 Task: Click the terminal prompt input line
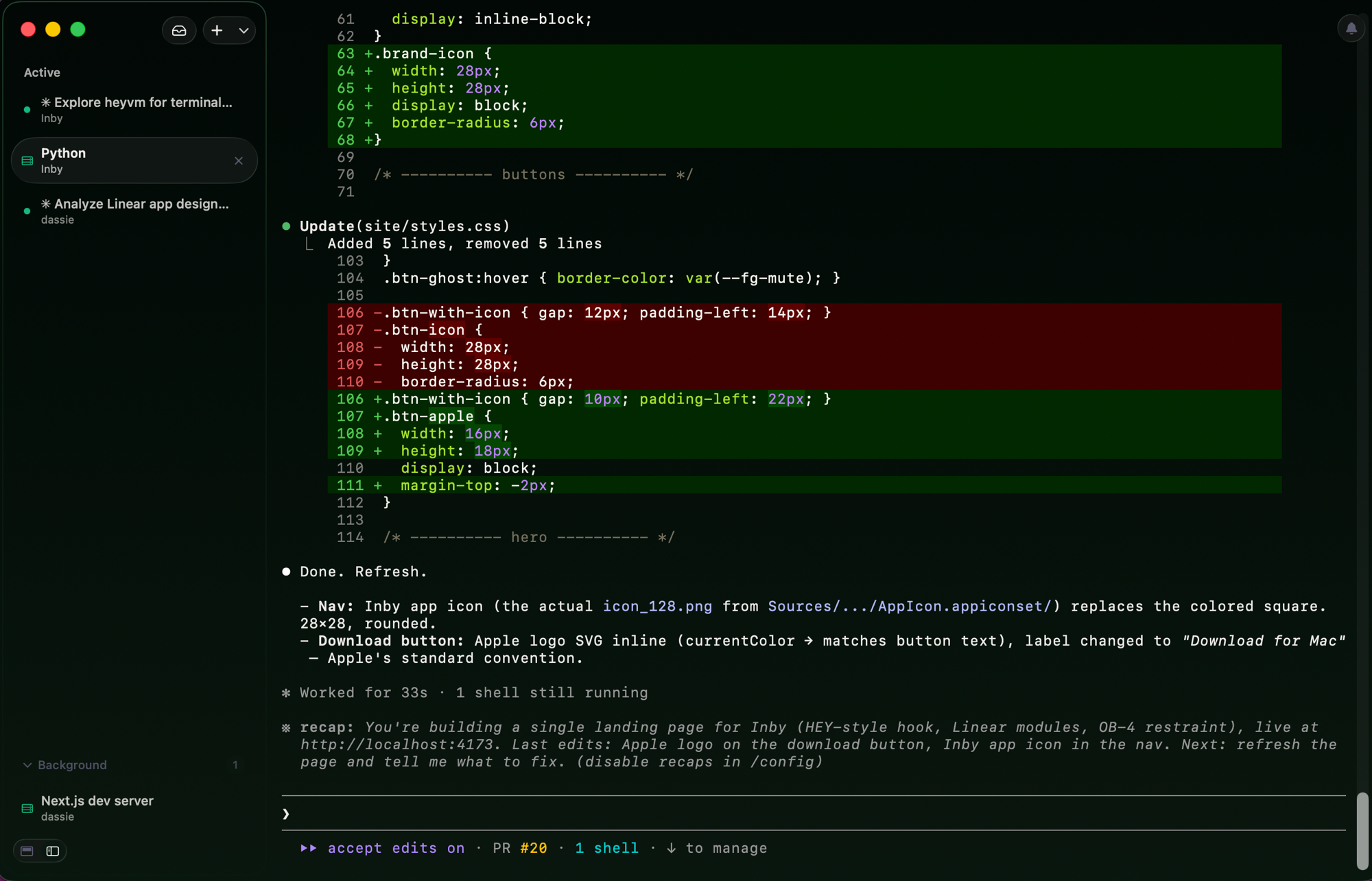click(x=814, y=814)
